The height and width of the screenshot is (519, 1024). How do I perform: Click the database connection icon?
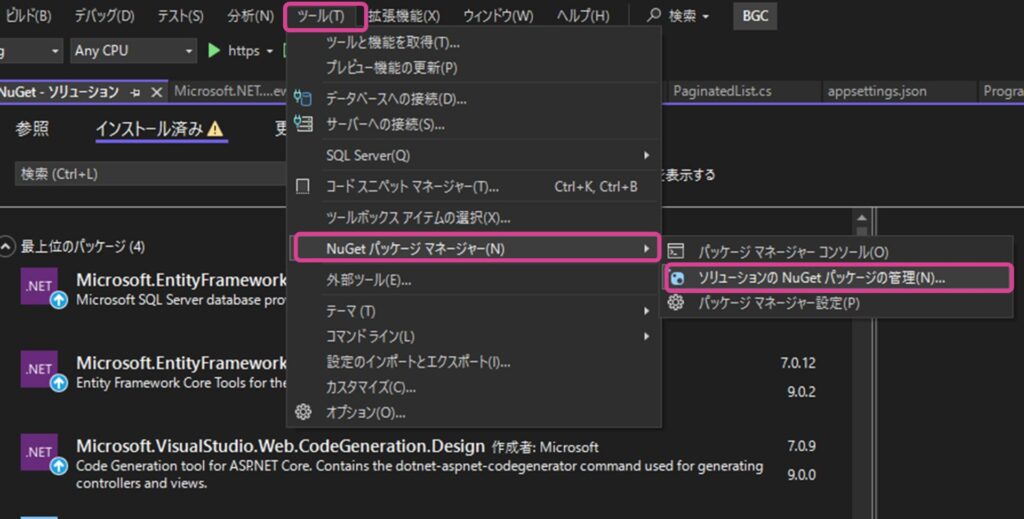tap(304, 99)
